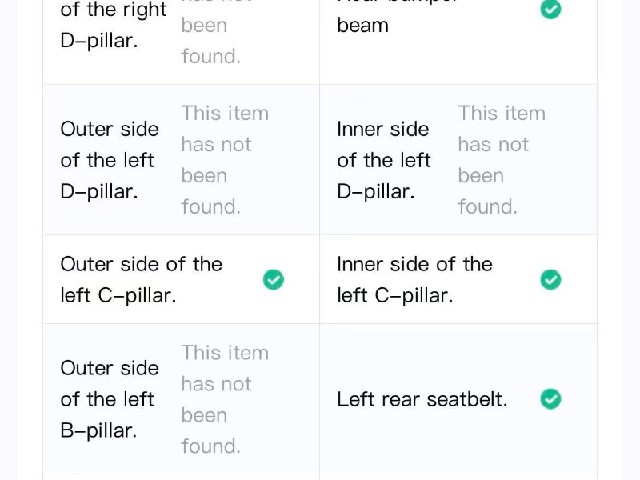This screenshot has height=480, width=640.
Task: Click the empty space above Left rear seatbelt label
Action: pos(458,355)
